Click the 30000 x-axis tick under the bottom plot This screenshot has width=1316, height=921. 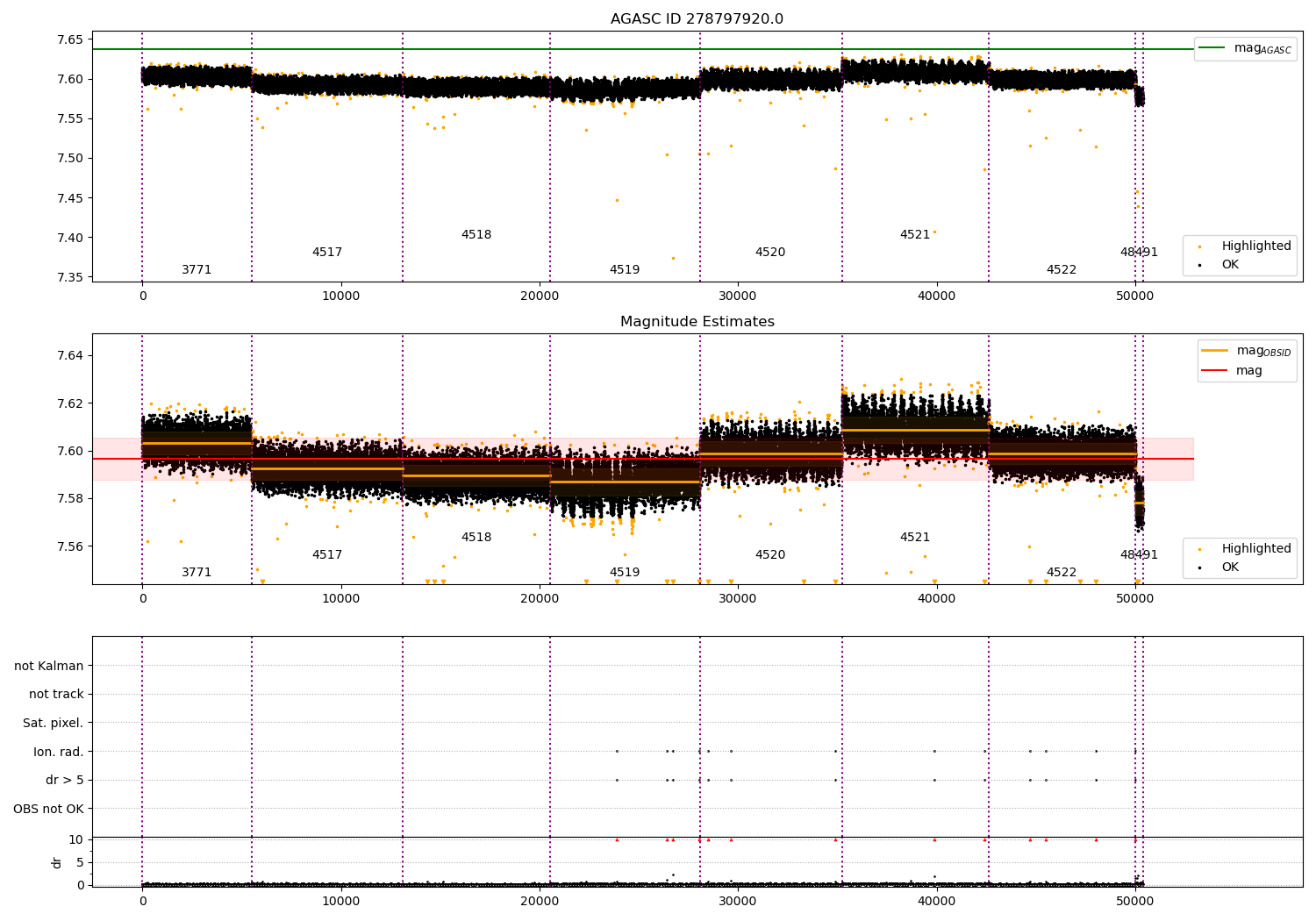(x=738, y=902)
